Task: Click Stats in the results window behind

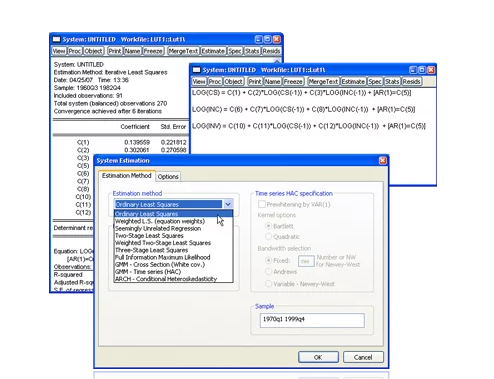Action: coord(252,51)
